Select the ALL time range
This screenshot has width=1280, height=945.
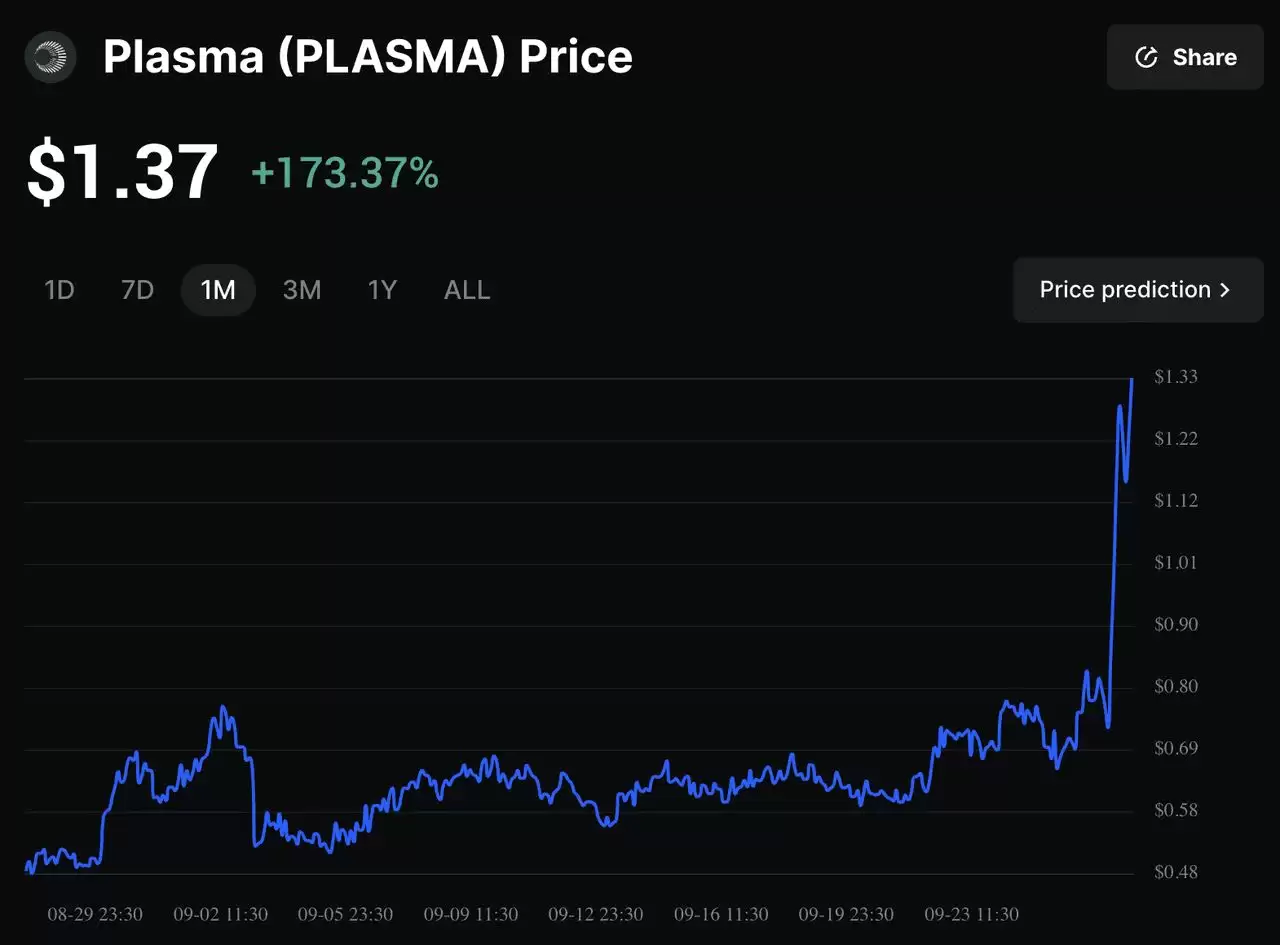466,290
